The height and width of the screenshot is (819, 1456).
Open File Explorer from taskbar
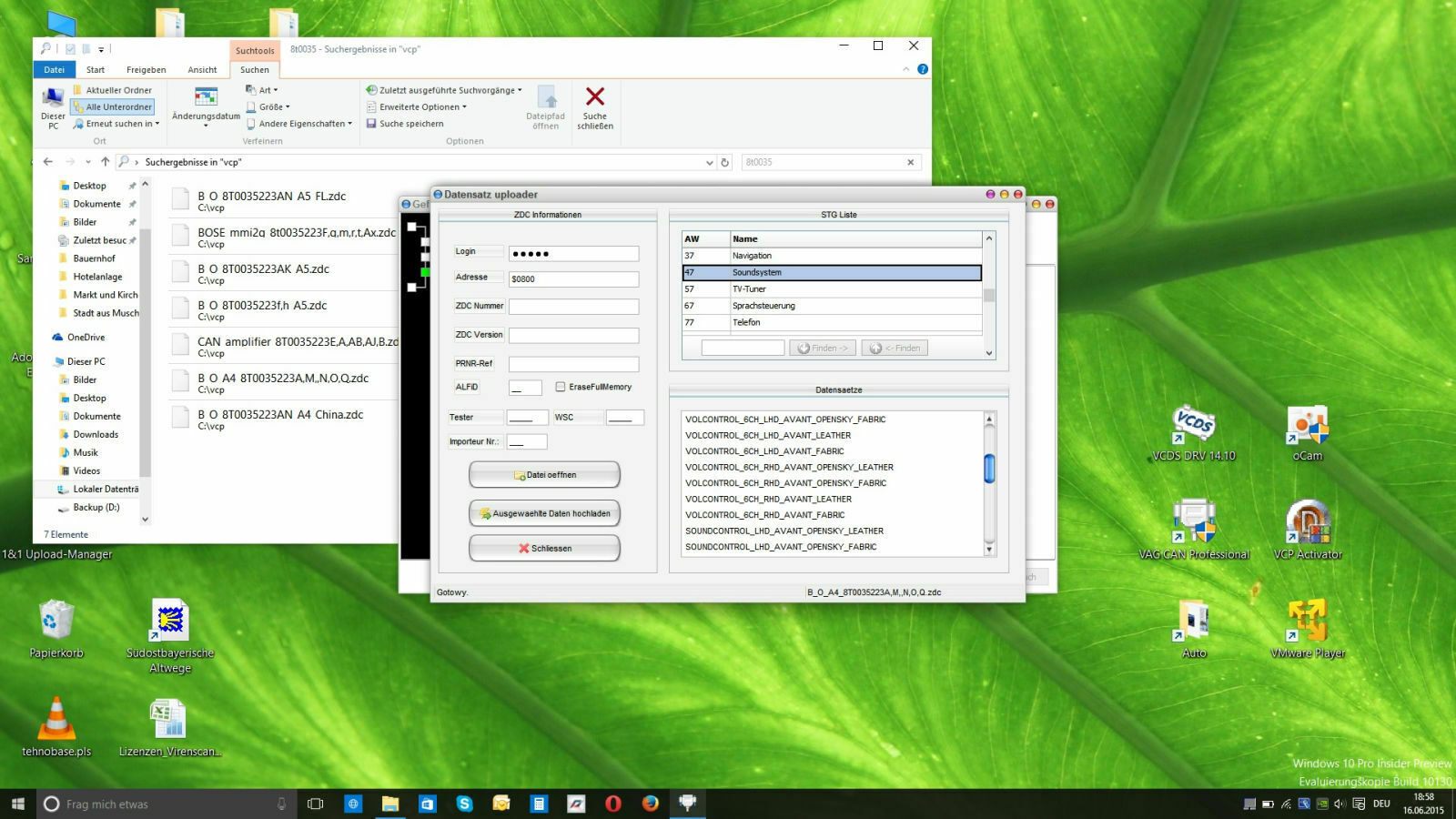click(390, 804)
